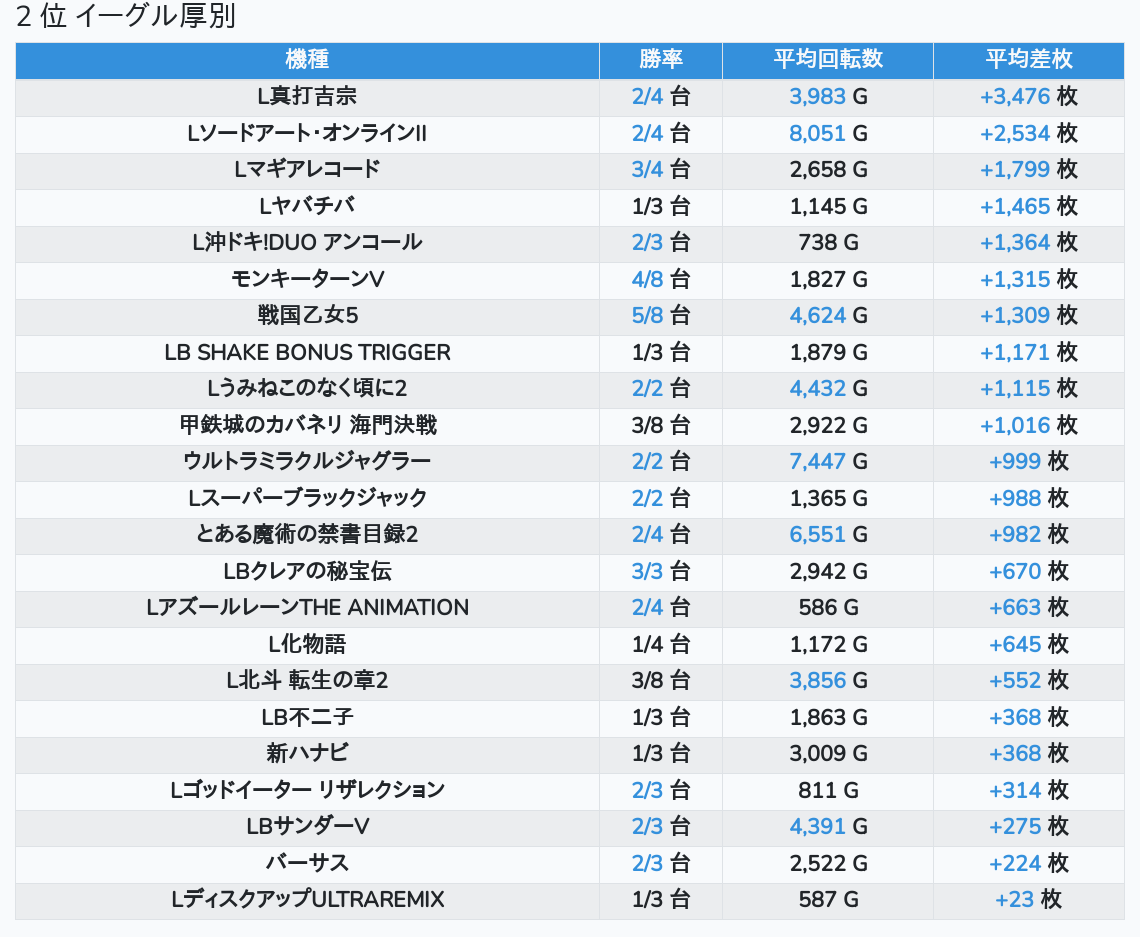This screenshot has height=937, width=1140.
Task: Select the 戦国乙女5 cell
Action: [x=307, y=316]
